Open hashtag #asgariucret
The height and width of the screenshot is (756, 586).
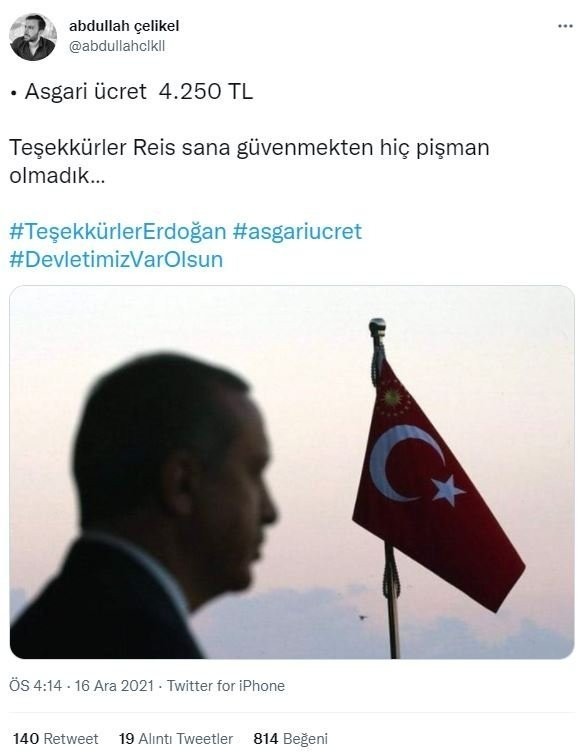pos(297,231)
